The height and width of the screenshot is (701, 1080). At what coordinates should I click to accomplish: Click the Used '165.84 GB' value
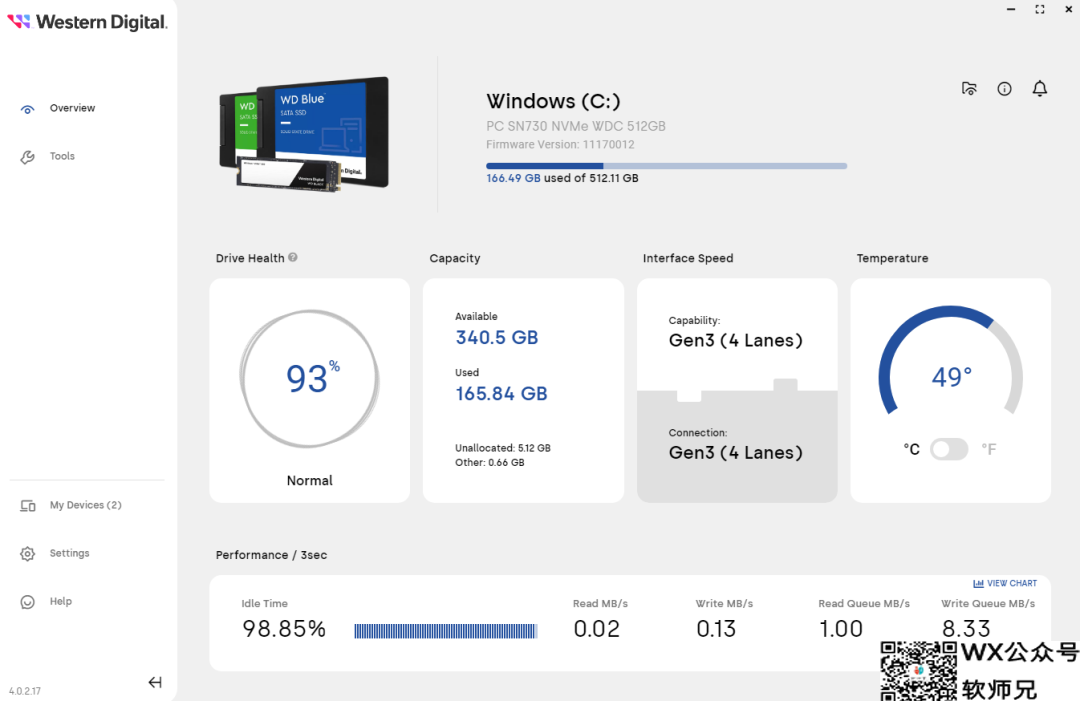point(501,394)
